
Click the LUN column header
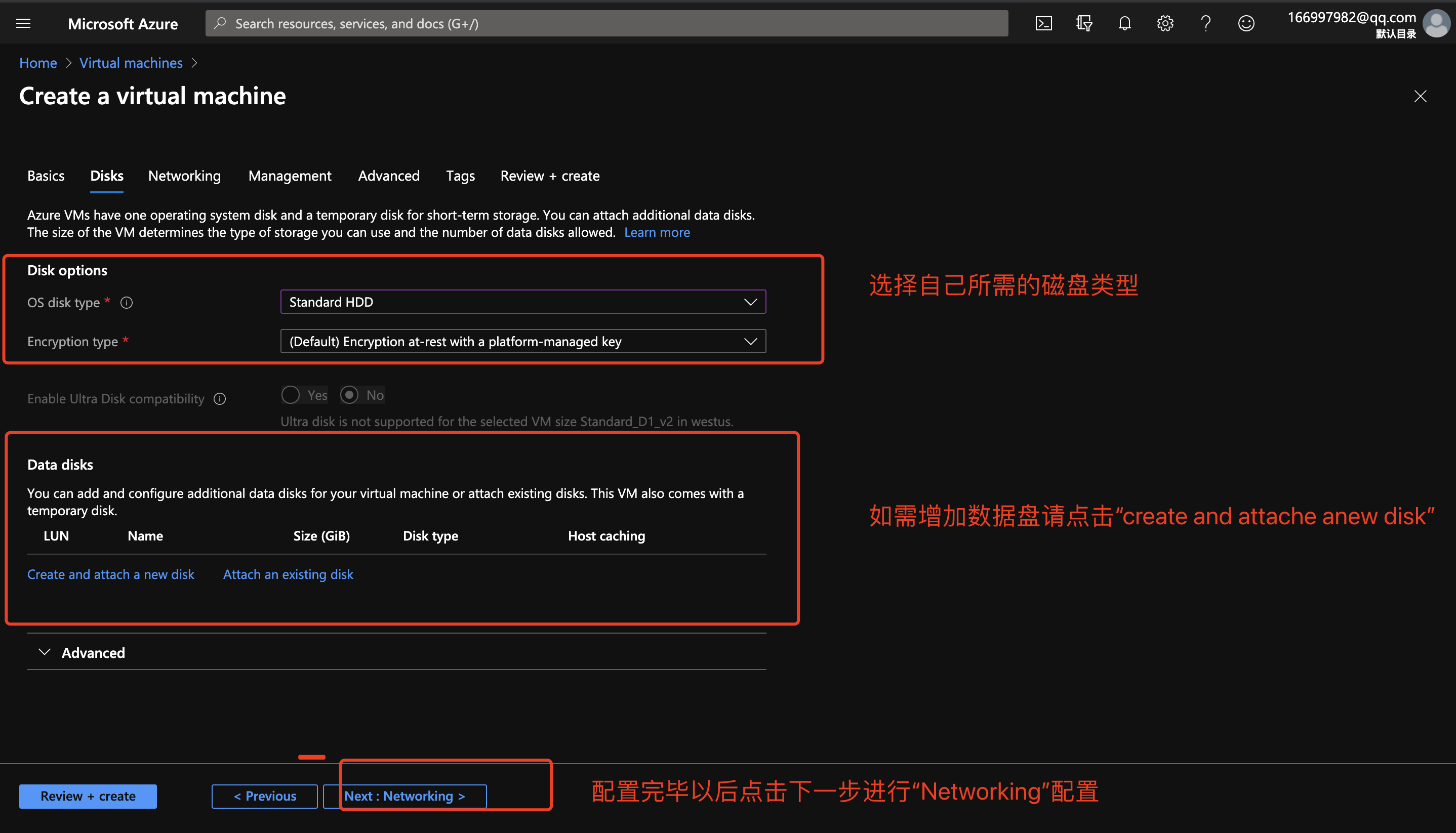point(56,536)
